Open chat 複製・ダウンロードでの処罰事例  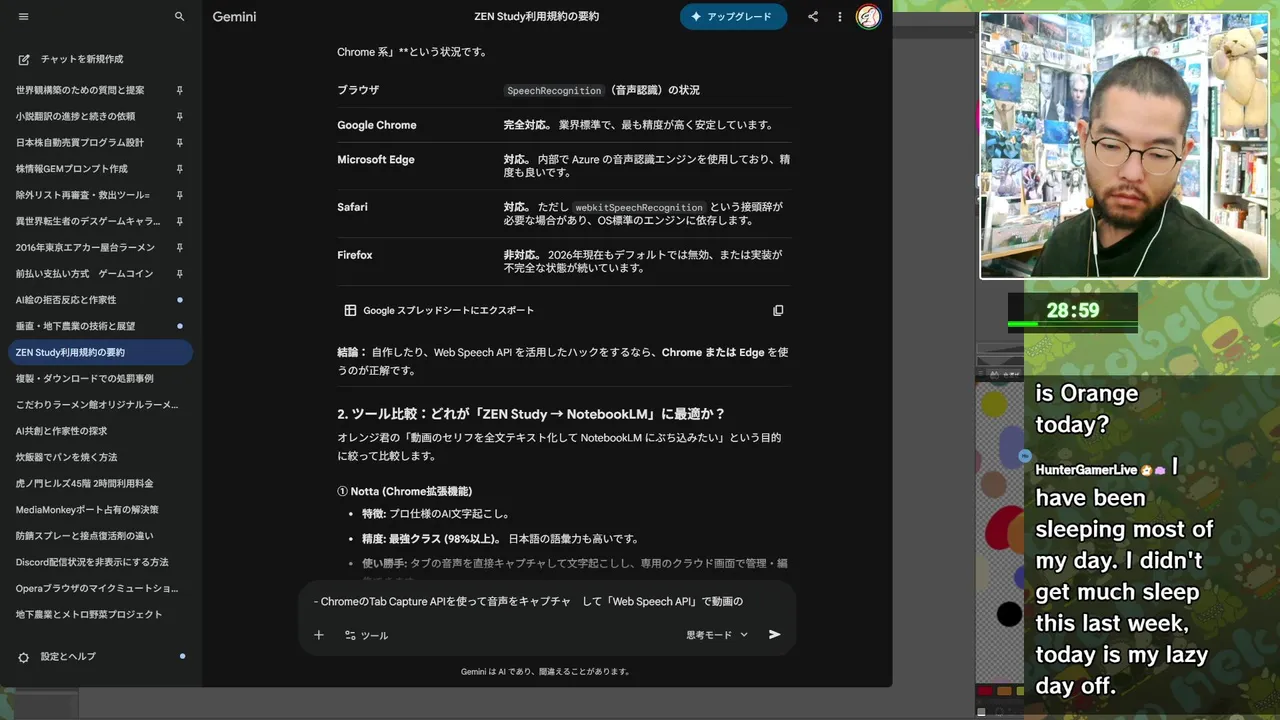[84, 379]
